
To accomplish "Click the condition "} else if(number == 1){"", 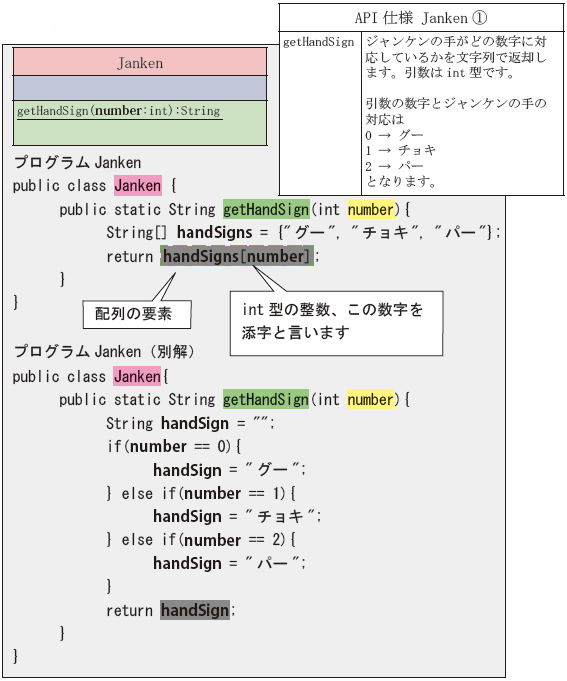I will (x=201, y=493).
